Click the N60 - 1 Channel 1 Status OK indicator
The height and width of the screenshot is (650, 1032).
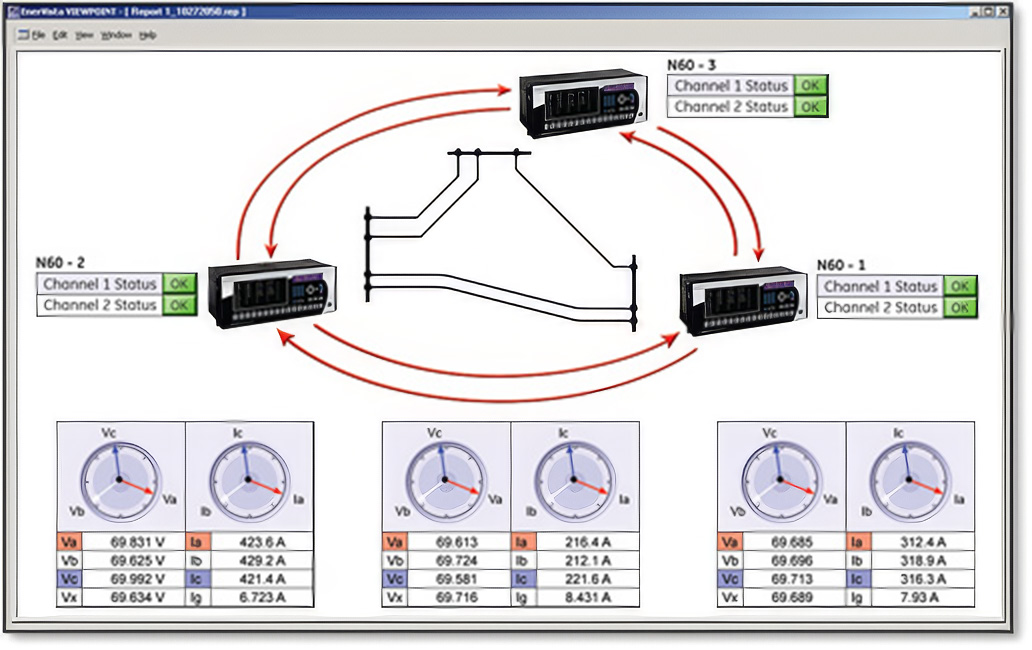click(x=960, y=286)
